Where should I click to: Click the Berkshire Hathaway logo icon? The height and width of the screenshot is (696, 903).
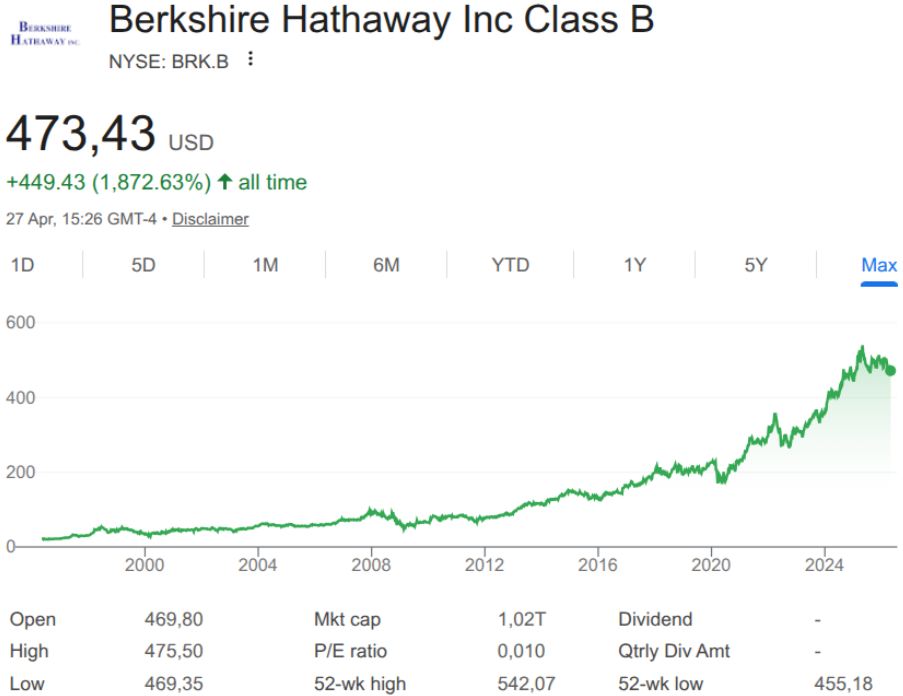[43, 34]
